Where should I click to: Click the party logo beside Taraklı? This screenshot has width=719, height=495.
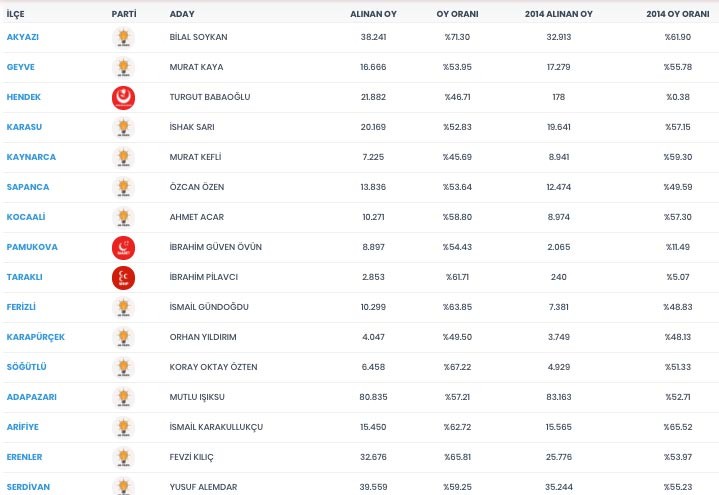(125, 277)
